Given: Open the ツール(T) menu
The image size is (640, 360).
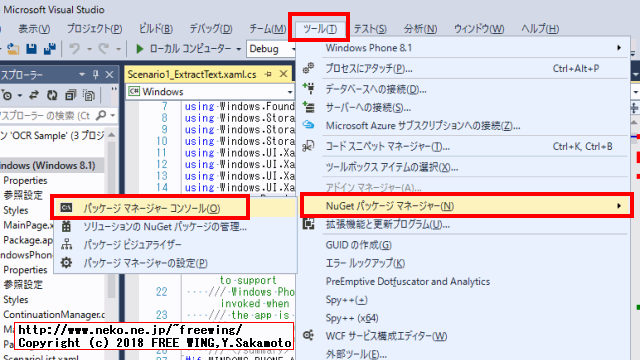Looking at the screenshot, I should 320,29.
